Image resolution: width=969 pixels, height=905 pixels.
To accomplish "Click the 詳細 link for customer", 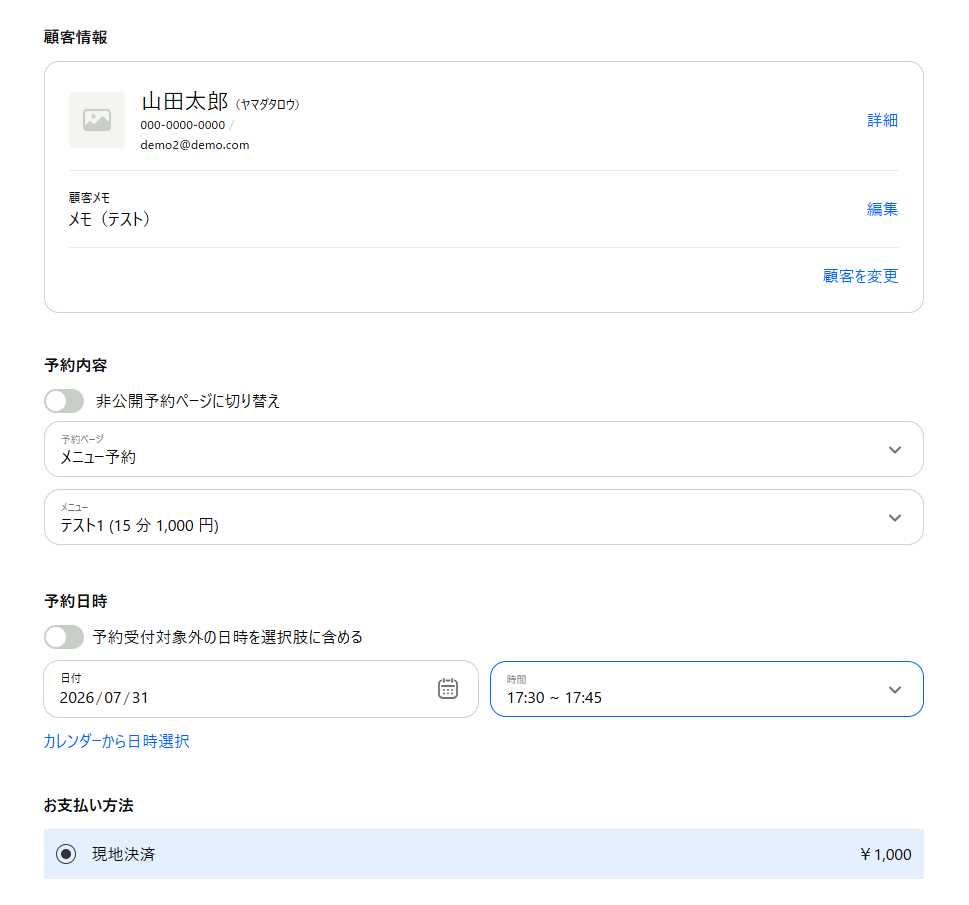I will (882, 121).
